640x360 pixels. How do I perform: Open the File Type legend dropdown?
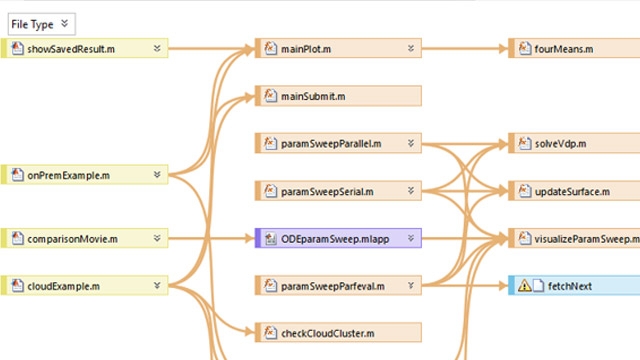pos(41,24)
